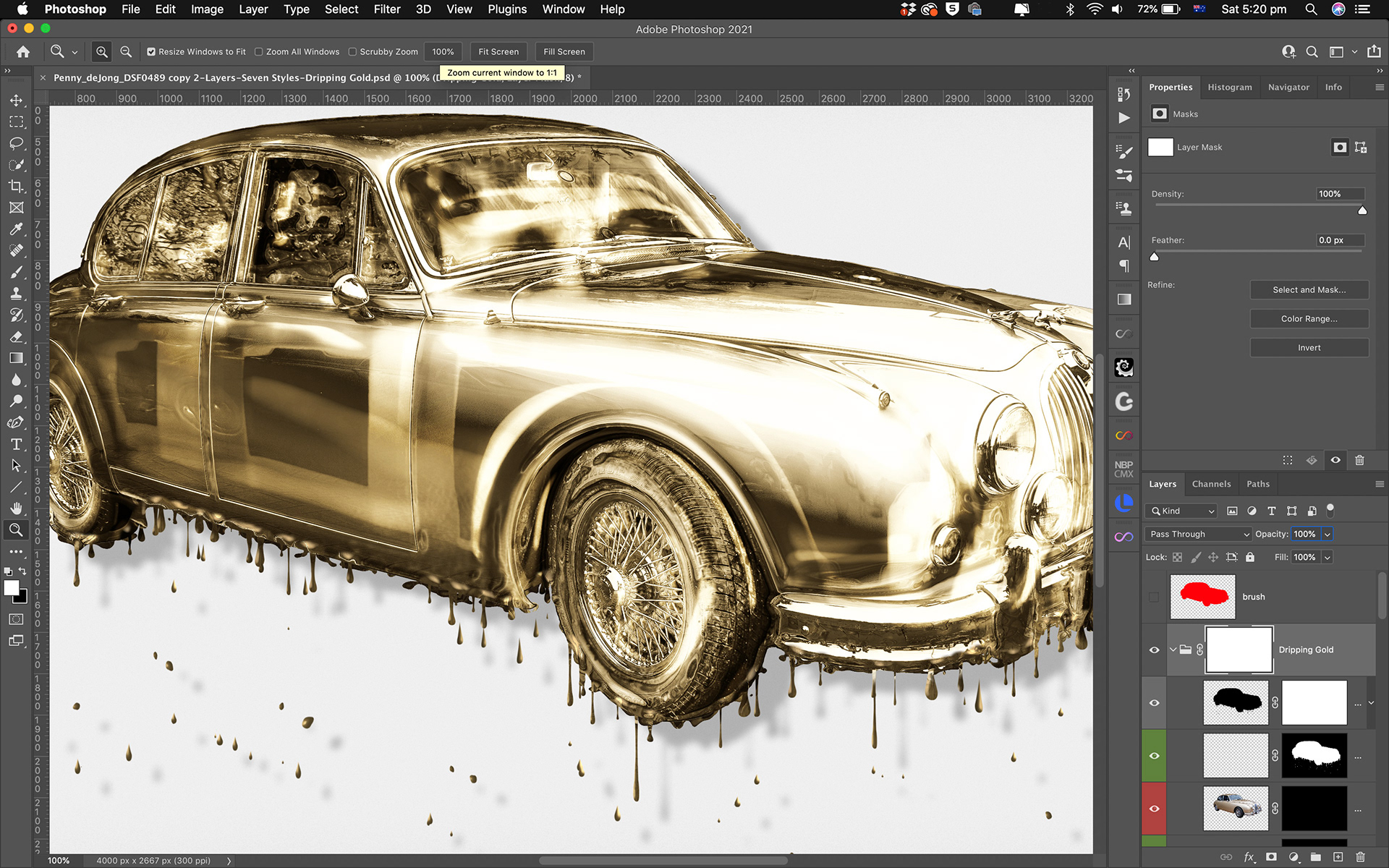Select the Lasso tool
Screen dimensions: 1389x868
[16, 143]
